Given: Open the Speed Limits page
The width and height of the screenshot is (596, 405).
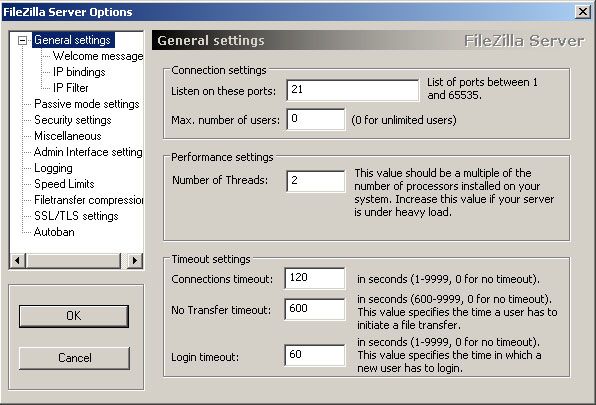Looking at the screenshot, I should click(64, 184).
